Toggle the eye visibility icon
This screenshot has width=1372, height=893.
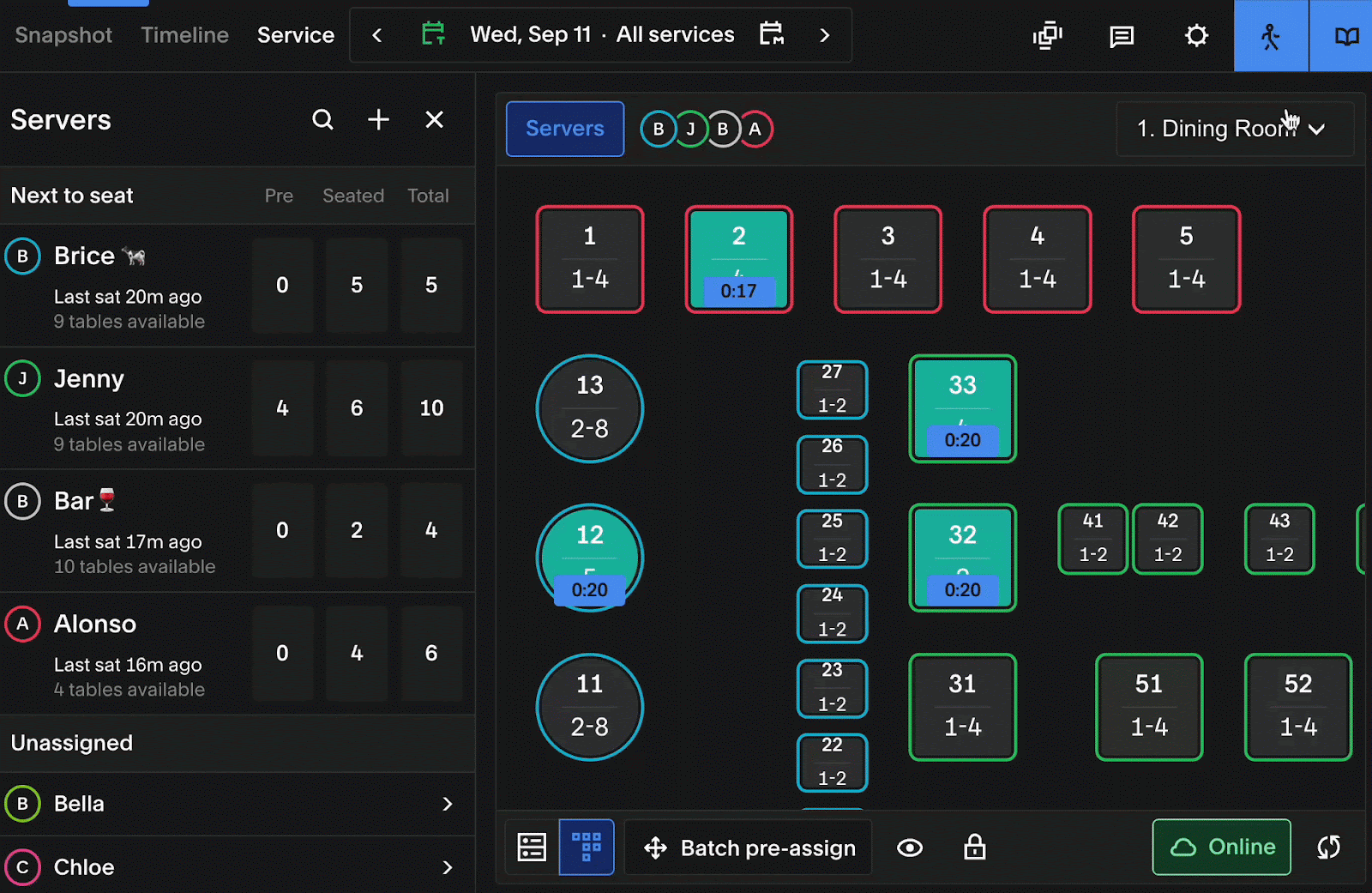coord(910,848)
